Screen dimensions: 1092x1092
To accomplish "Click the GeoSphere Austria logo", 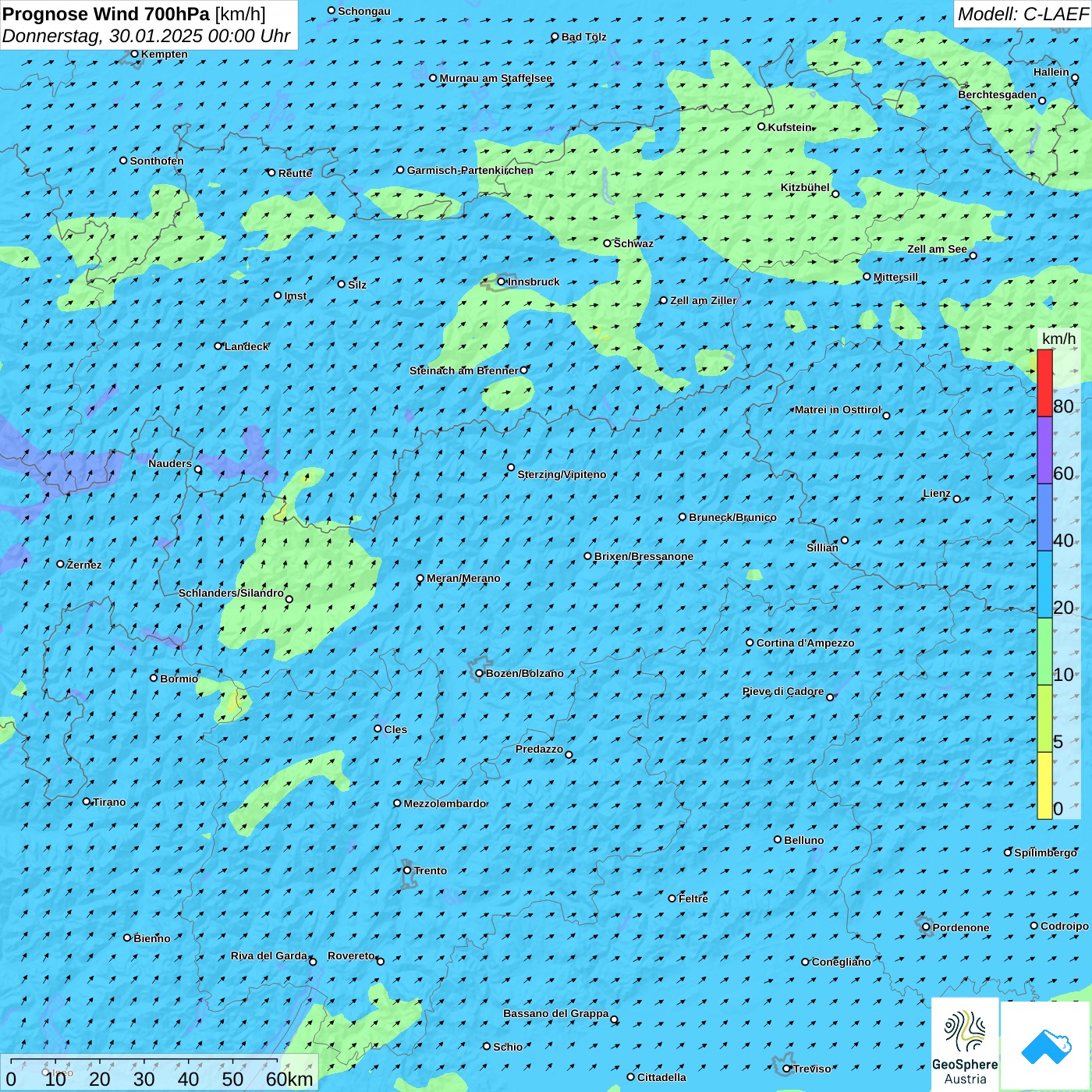I will (965, 1044).
